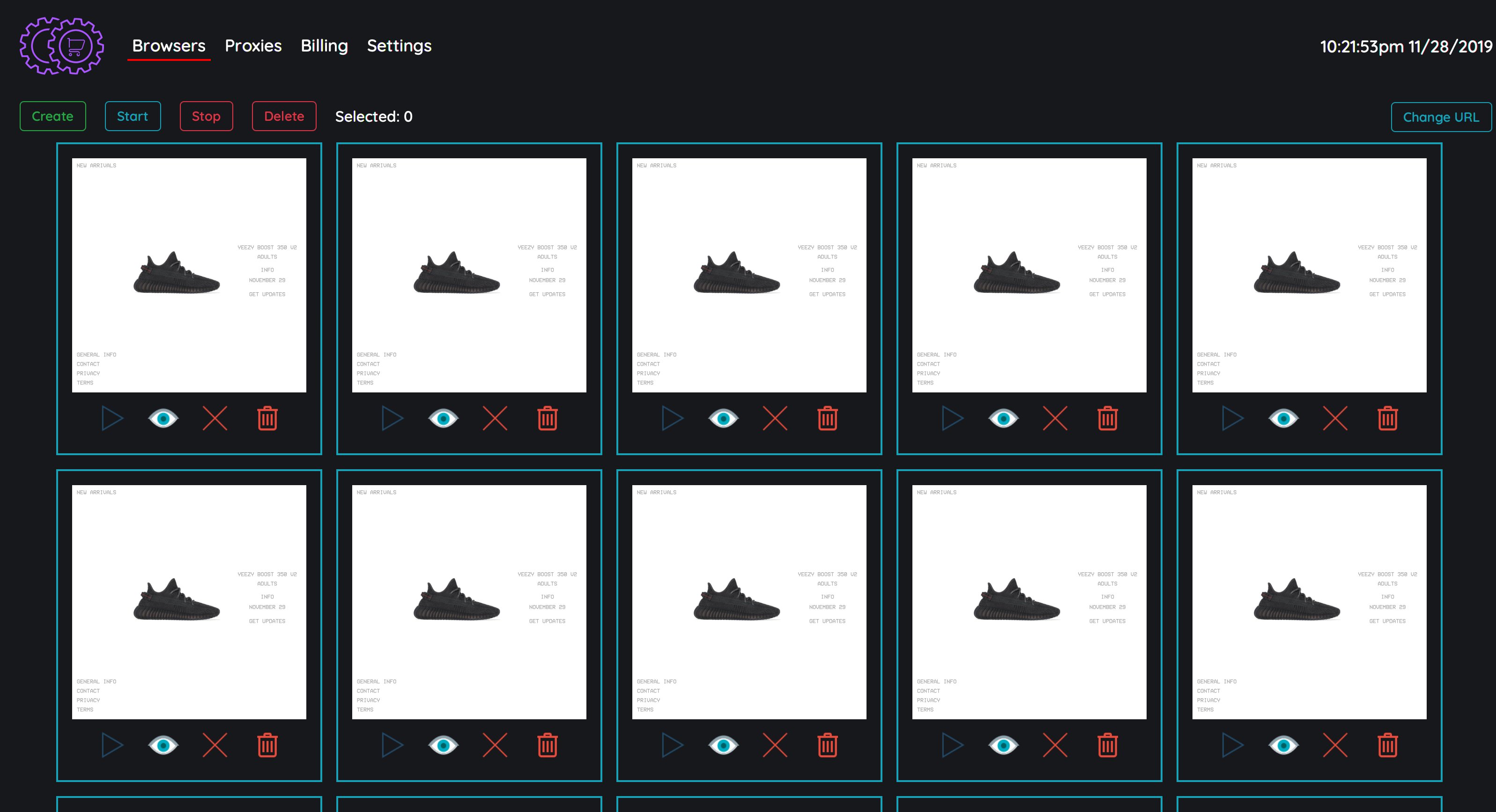Stop the fifth second-row browser with red X

pyautogui.click(x=1335, y=745)
